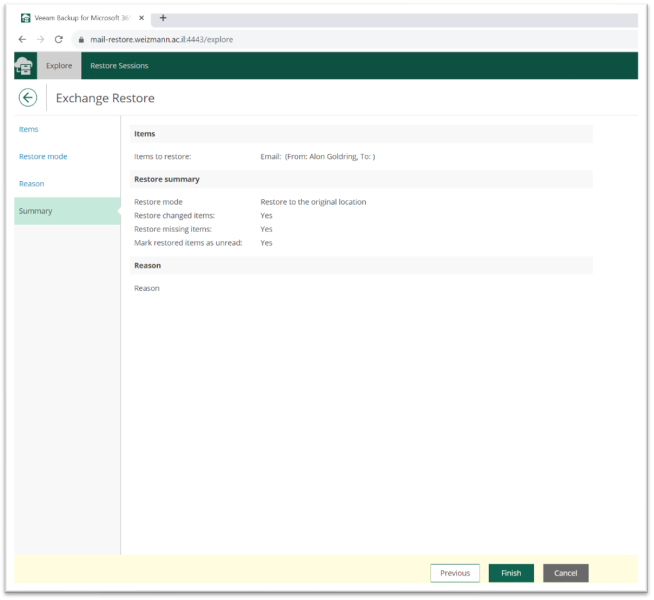Select the Veeam Backup for Microsoft 365 tab

[x=82, y=18]
